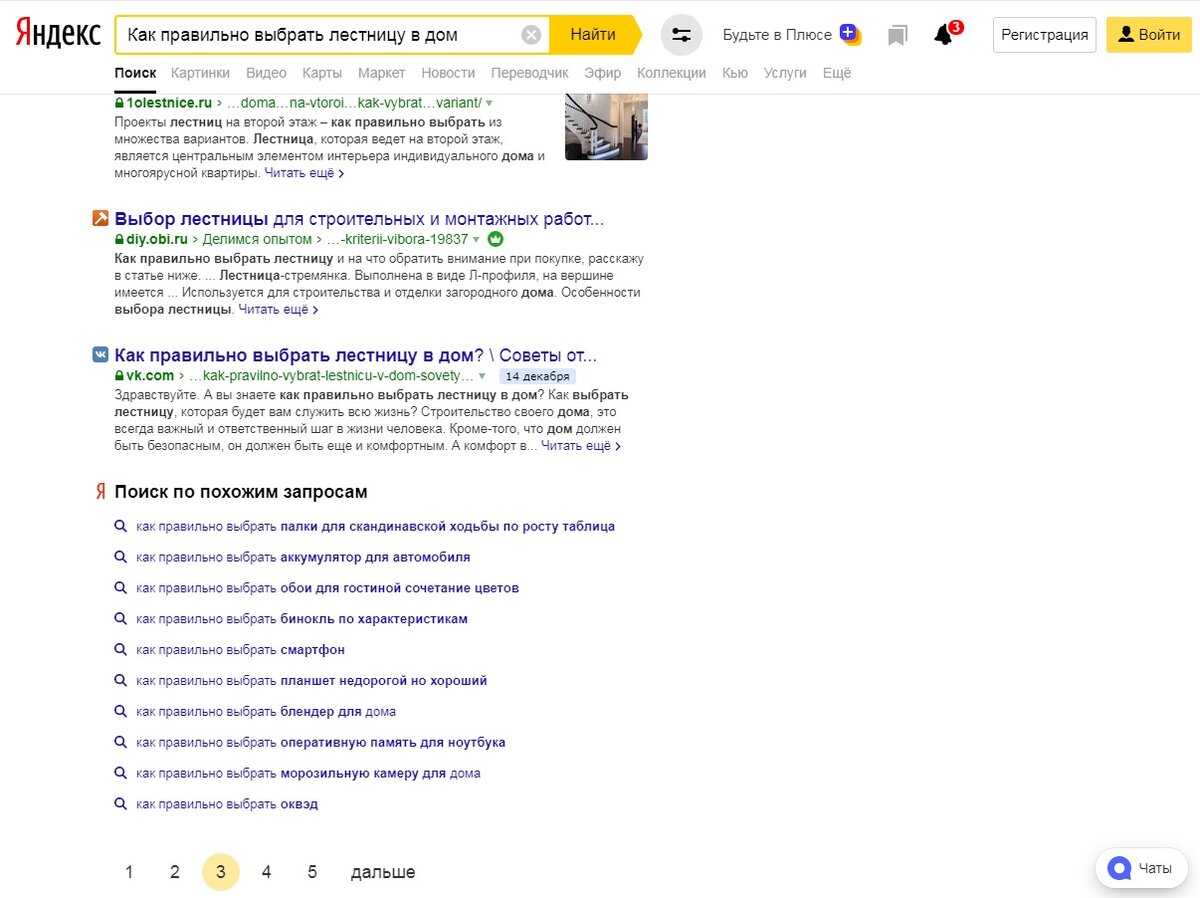Screen dimensions: 1200x898
Task: Expand Читать ещё of diy.obi.ru snippet
Action: [x=278, y=310]
